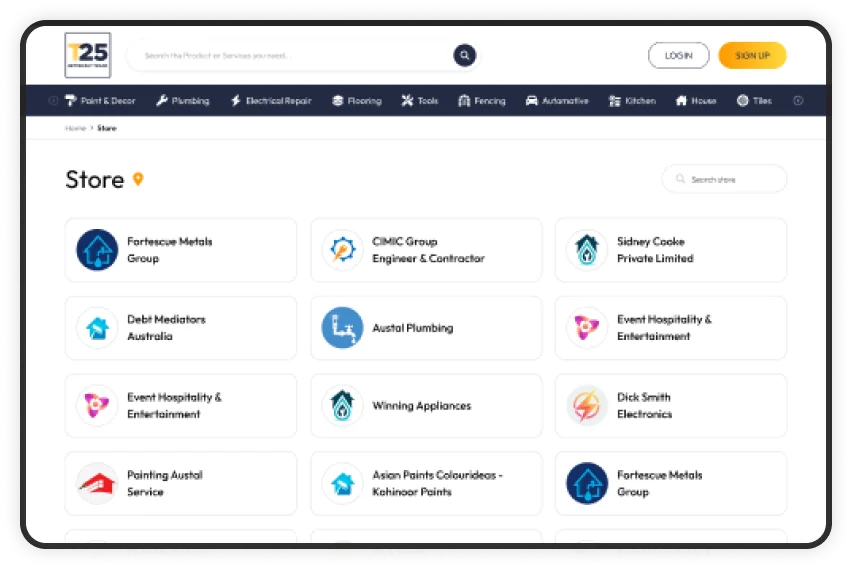Screen dimensions: 852x569
Task: Click the search magnifier button
Action: point(464,55)
